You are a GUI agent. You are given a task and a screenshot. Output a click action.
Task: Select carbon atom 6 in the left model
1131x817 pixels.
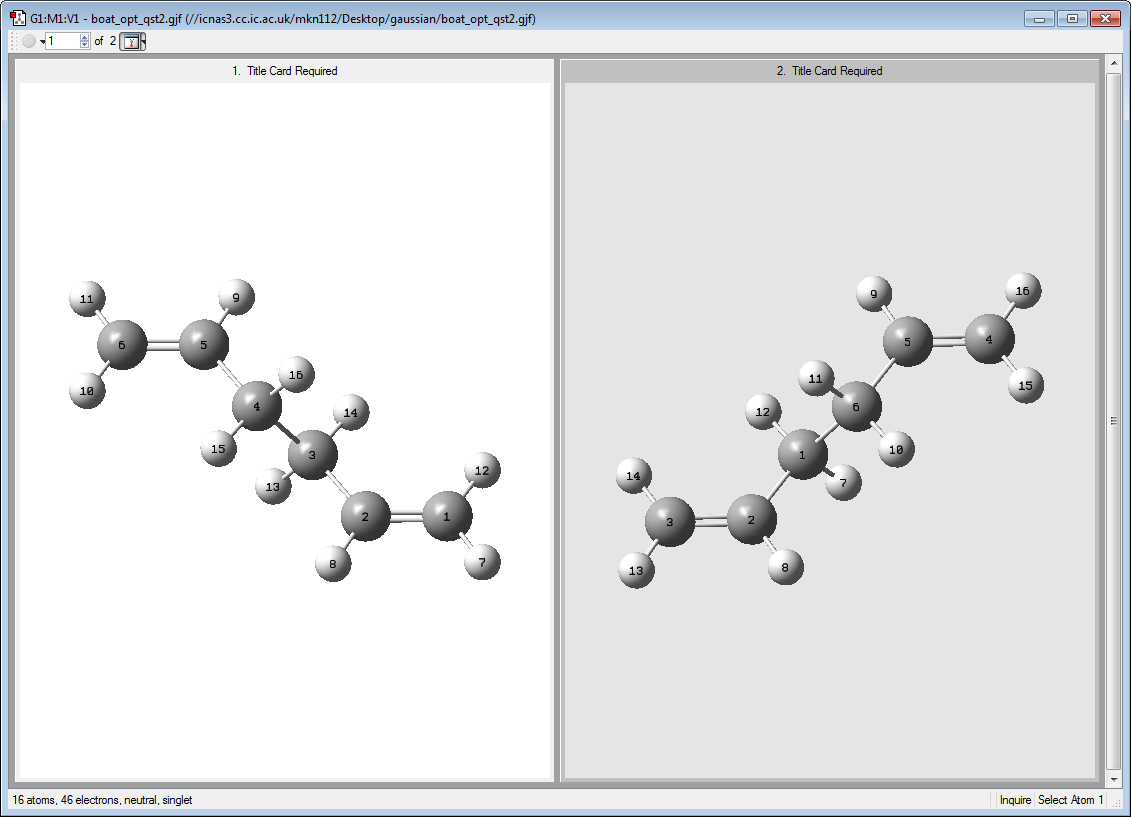pos(122,345)
